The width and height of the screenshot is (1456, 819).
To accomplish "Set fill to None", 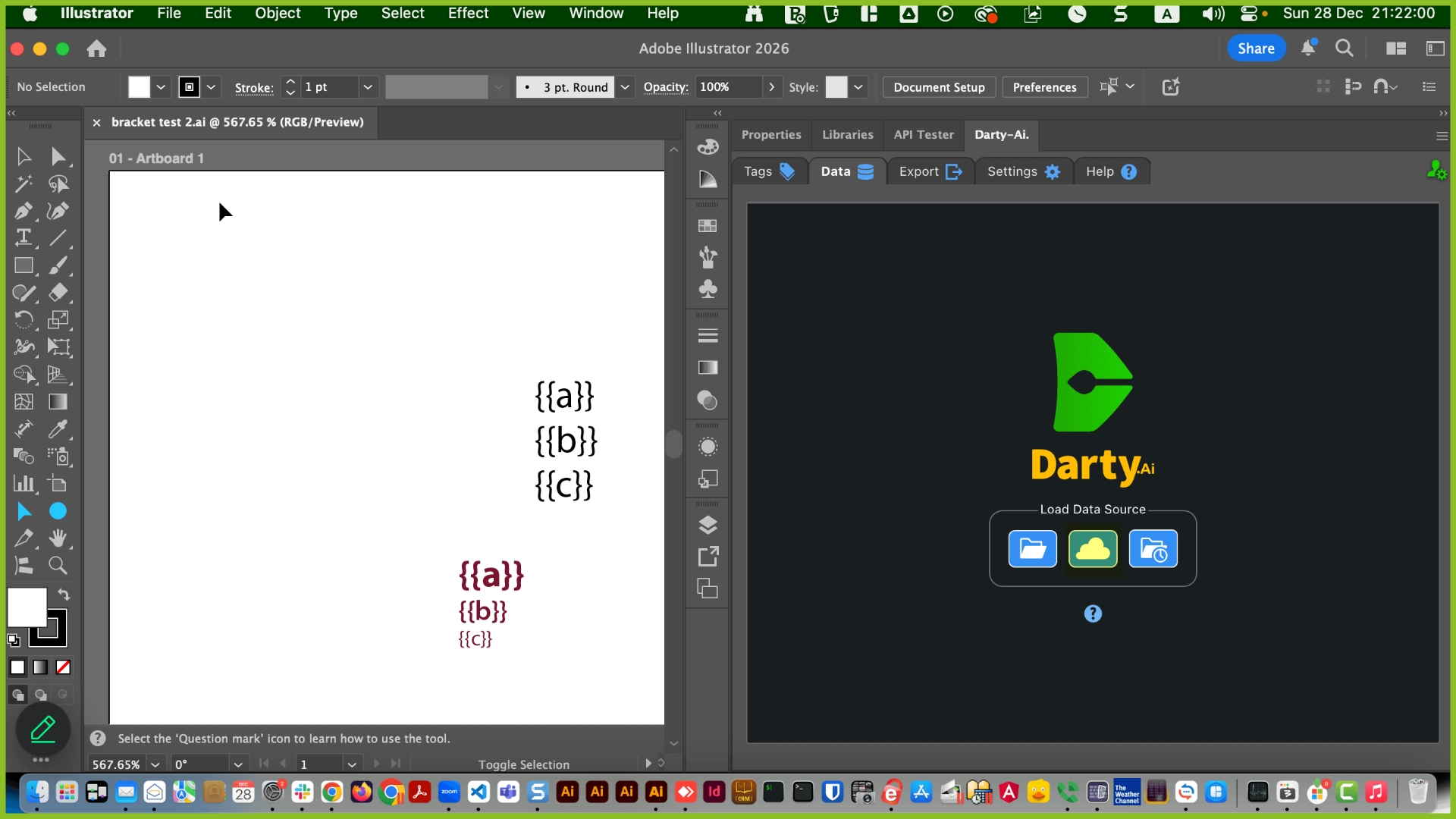I will pos(64,667).
